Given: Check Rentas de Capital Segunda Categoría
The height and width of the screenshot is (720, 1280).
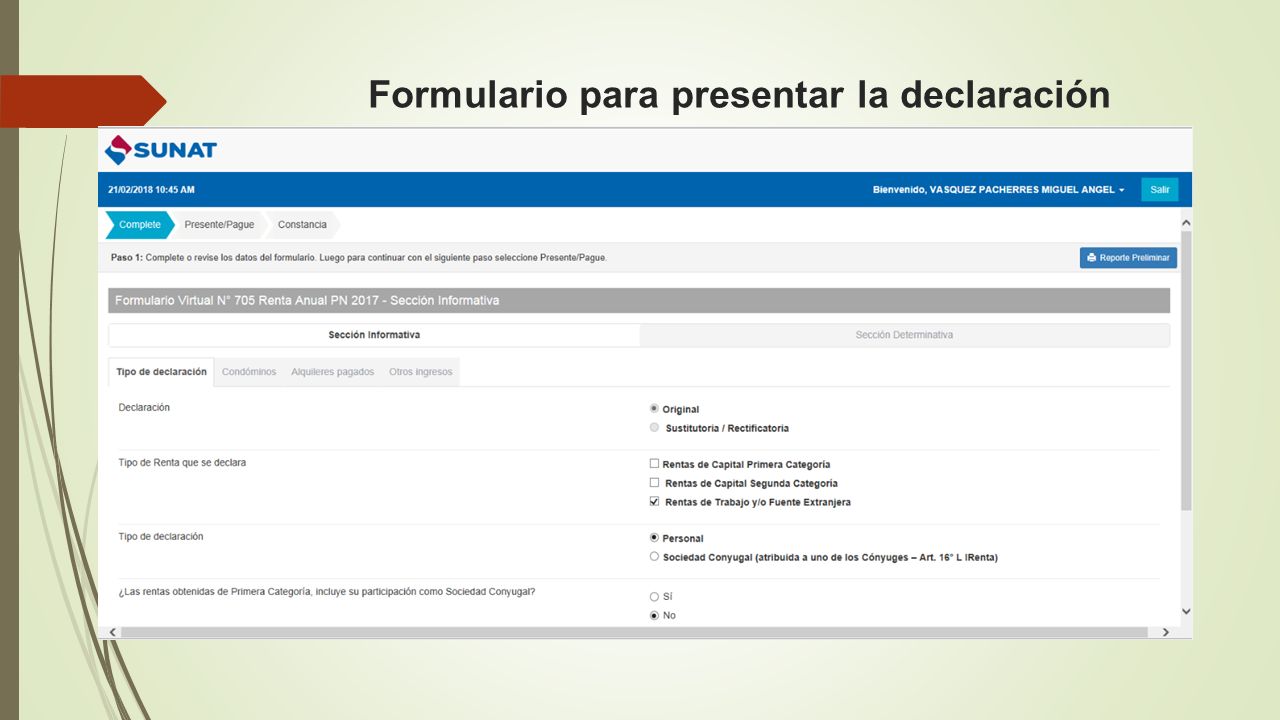Looking at the screenshot, I should [x=654, y=483].
